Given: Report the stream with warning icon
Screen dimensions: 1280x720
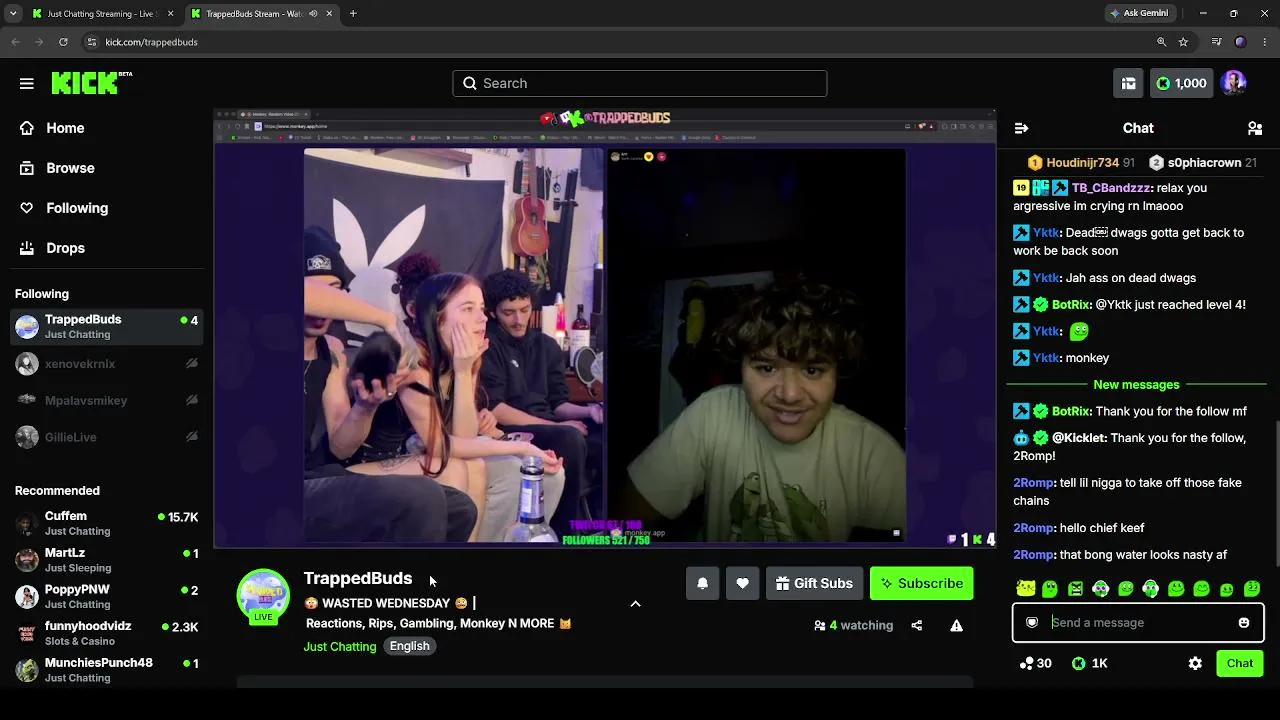Looking at the screenshot, I should point(956,625).
